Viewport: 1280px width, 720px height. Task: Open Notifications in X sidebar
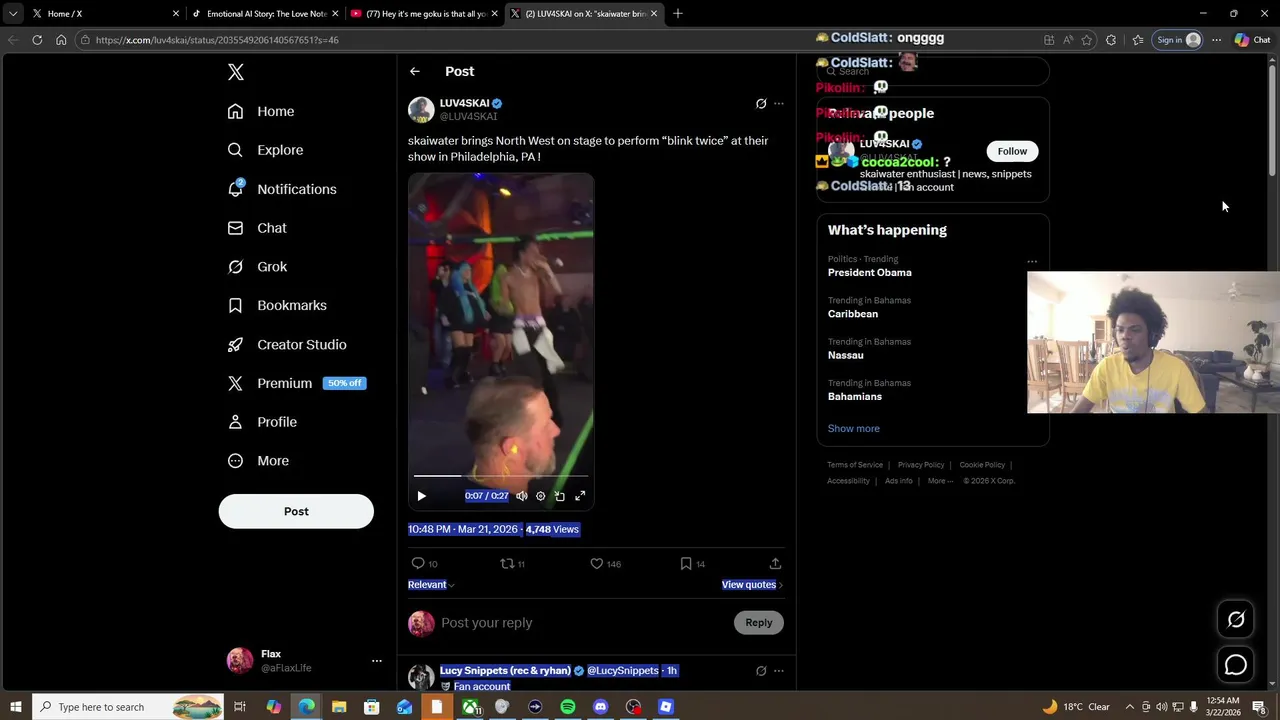click(x=282, y=189)
